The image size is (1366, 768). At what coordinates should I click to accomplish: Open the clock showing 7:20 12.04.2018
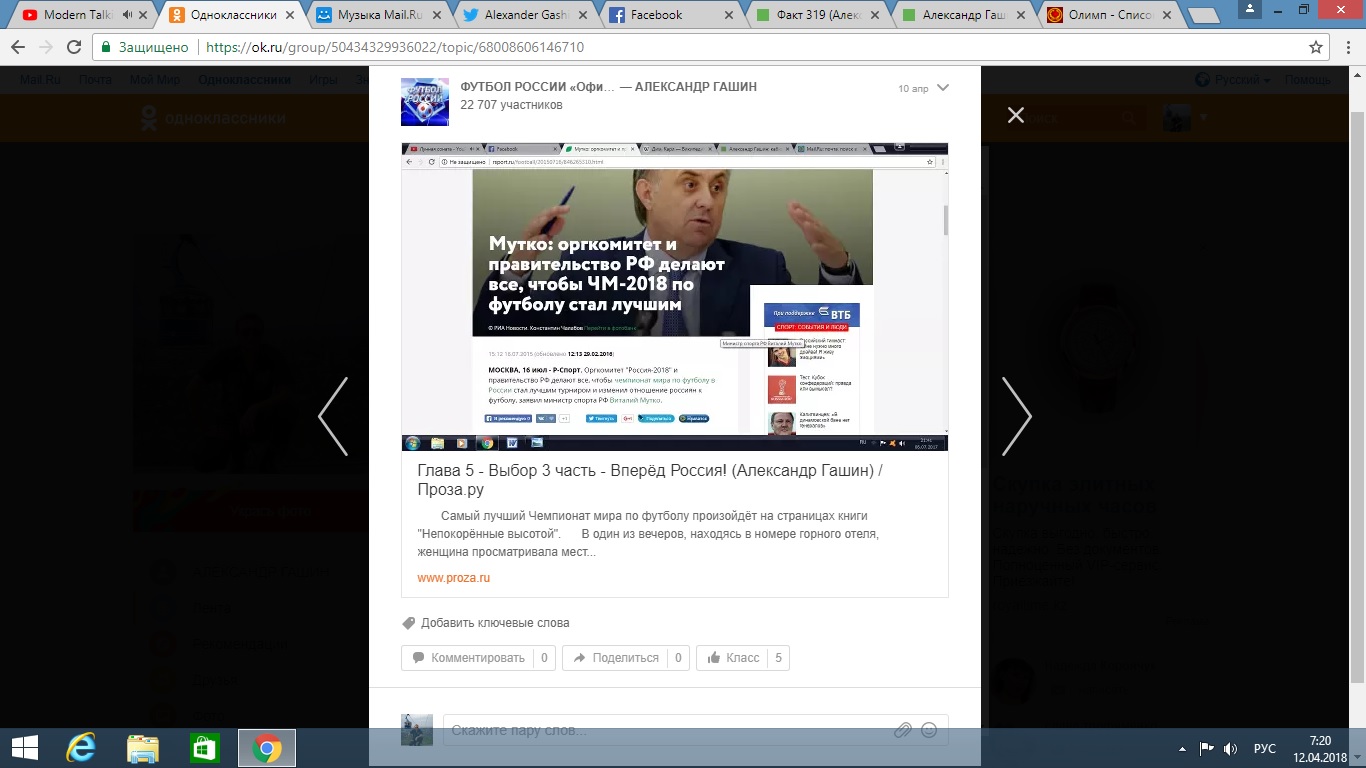[1319, 748]
